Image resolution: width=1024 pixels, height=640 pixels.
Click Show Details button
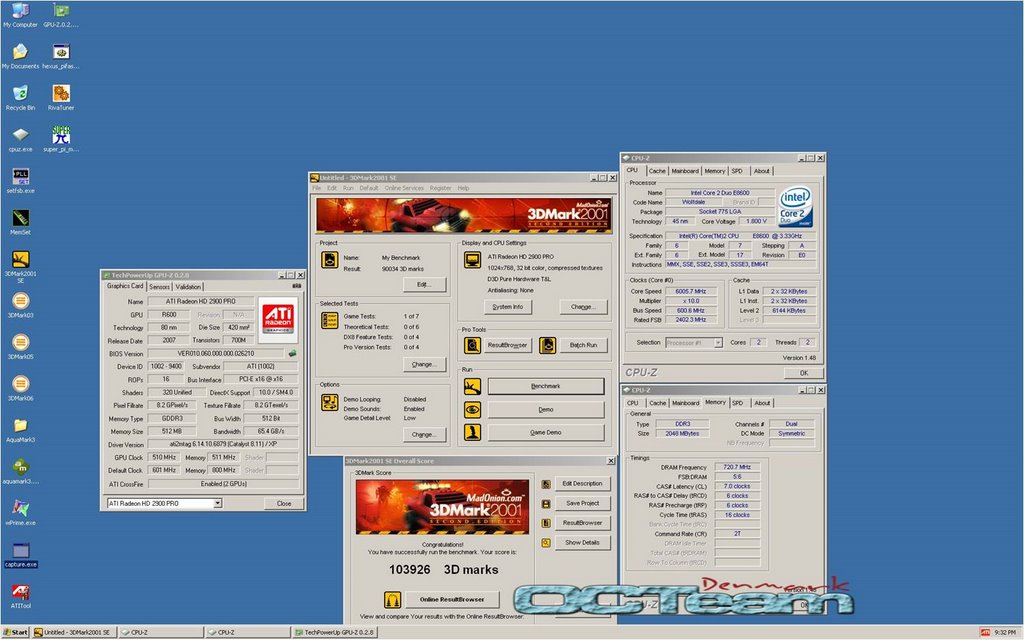click(583, 543)
